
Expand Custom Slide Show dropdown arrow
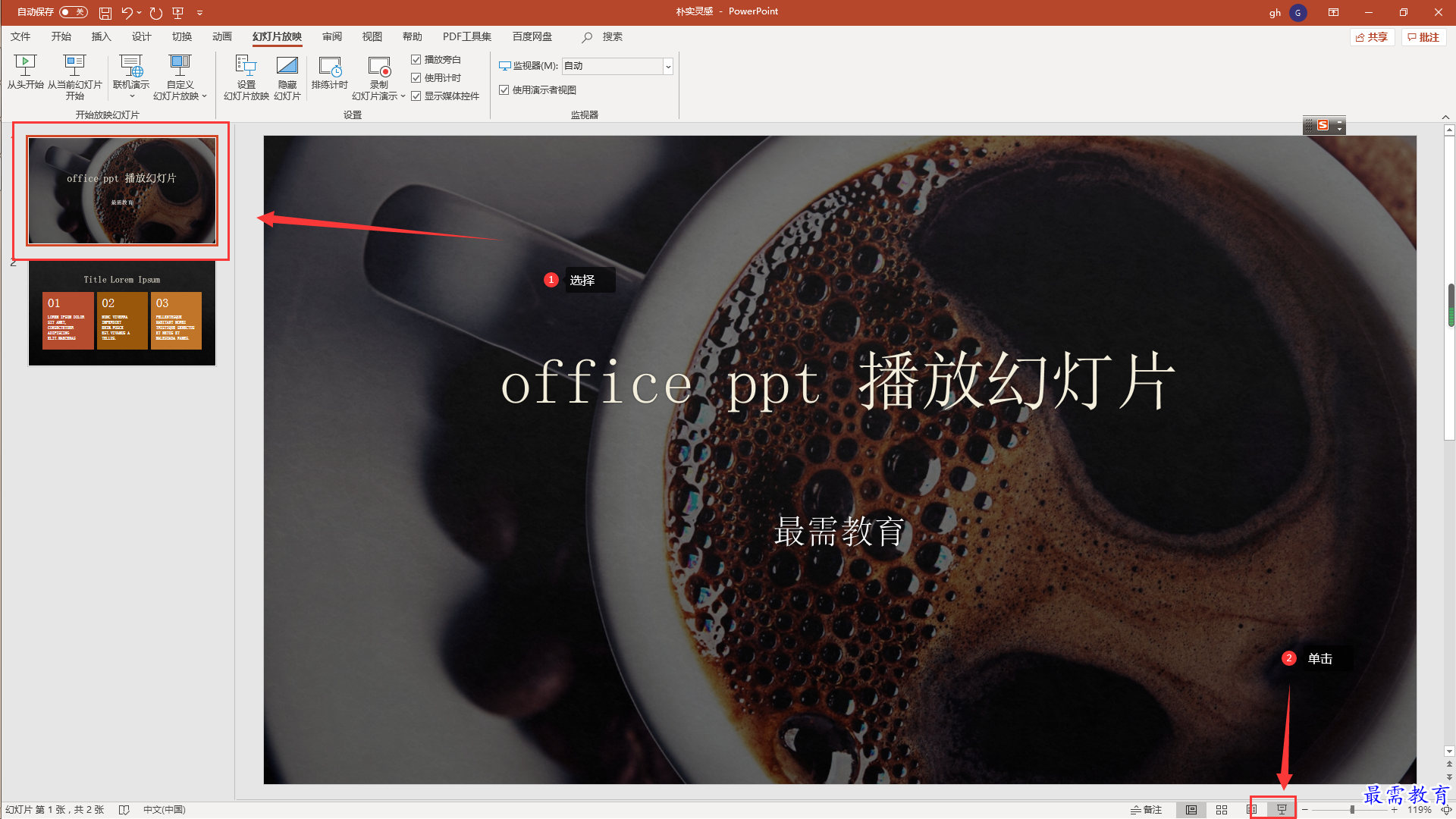(x=204, y=96)
